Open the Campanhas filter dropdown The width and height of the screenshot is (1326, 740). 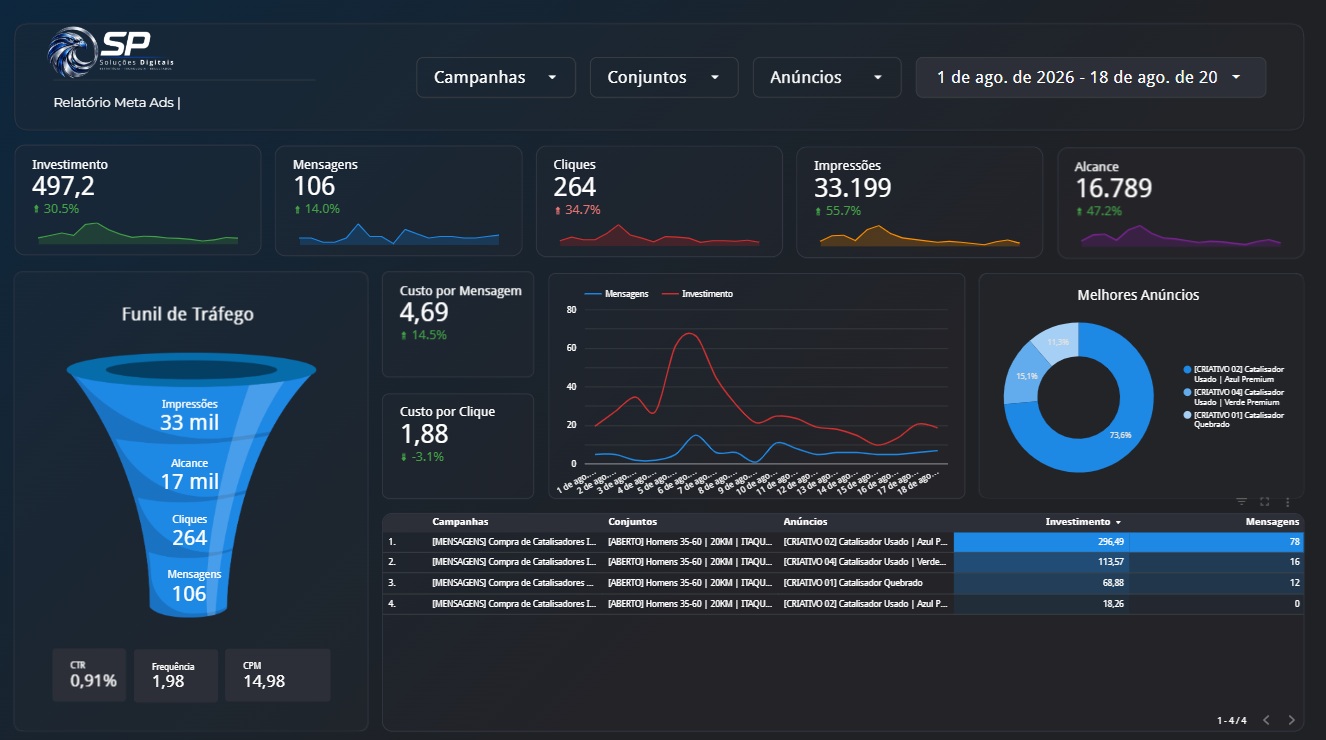(496, 77)
